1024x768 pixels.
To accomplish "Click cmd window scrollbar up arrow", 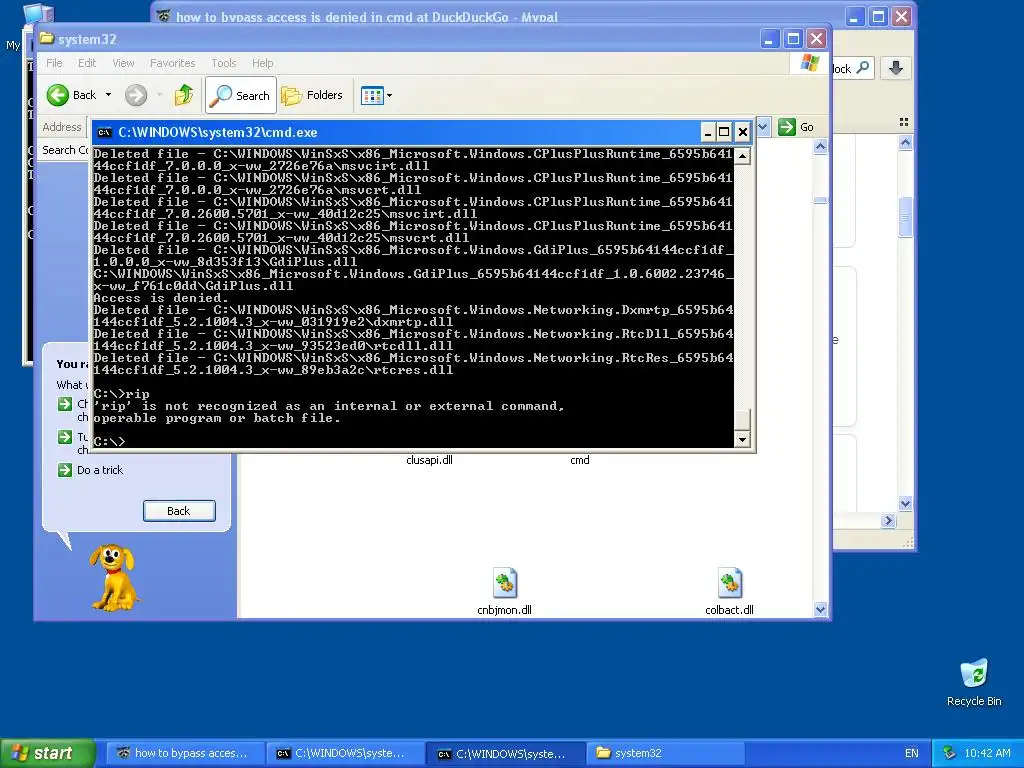I will pyautogui.click(x=742, y=156).
